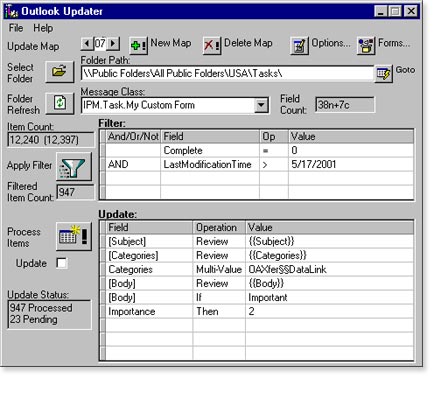Click the Operation column header in Update
Viewport: 435px width, 406px height.
[x=219, y=228]
